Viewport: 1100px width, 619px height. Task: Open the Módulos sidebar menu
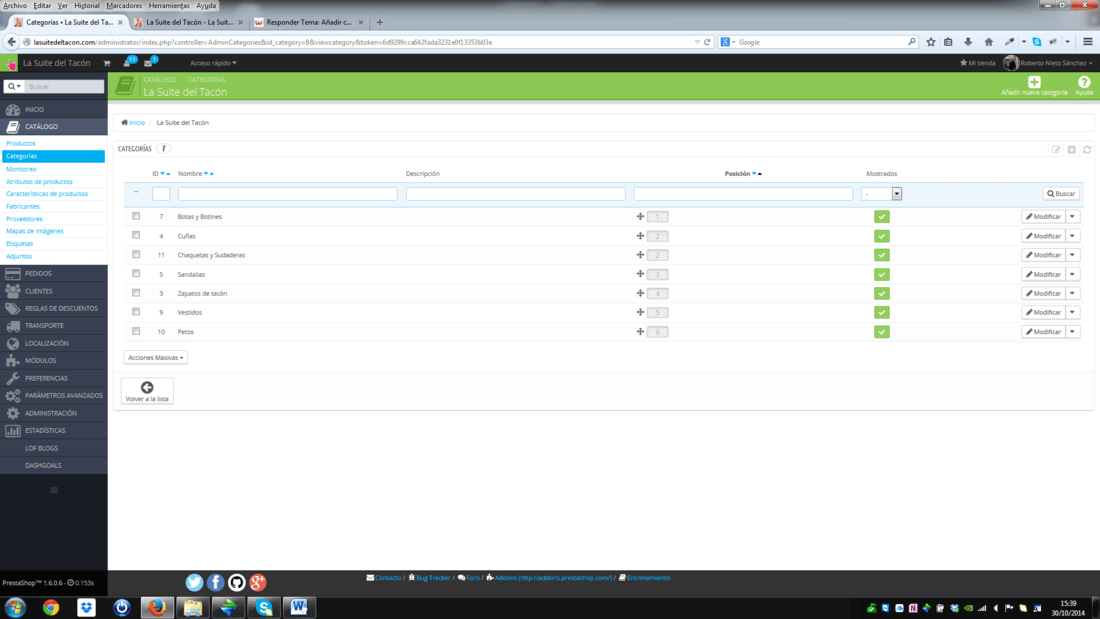click(x=54, y=360)
